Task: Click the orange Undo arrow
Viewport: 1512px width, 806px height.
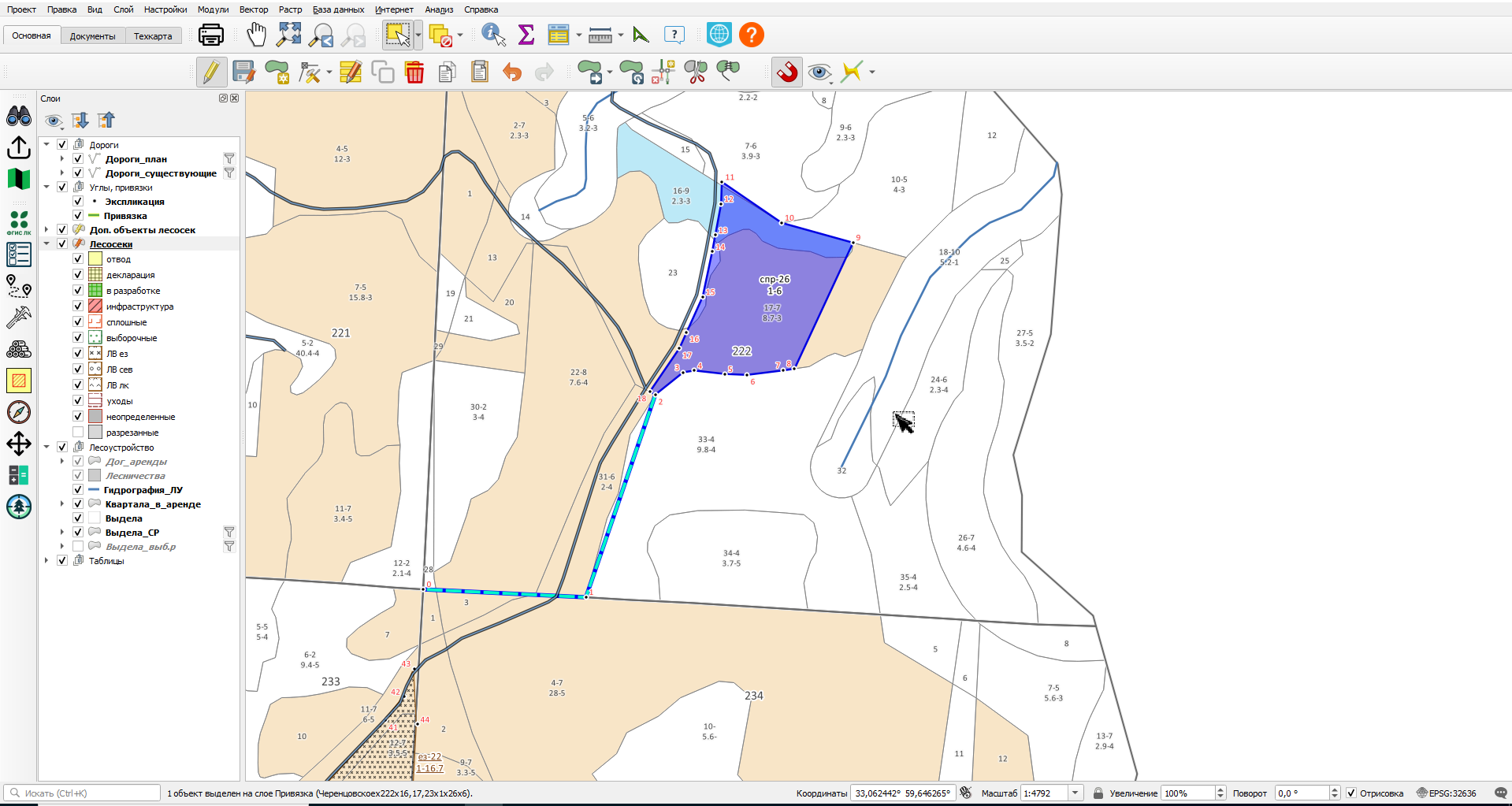Action: 512,72
